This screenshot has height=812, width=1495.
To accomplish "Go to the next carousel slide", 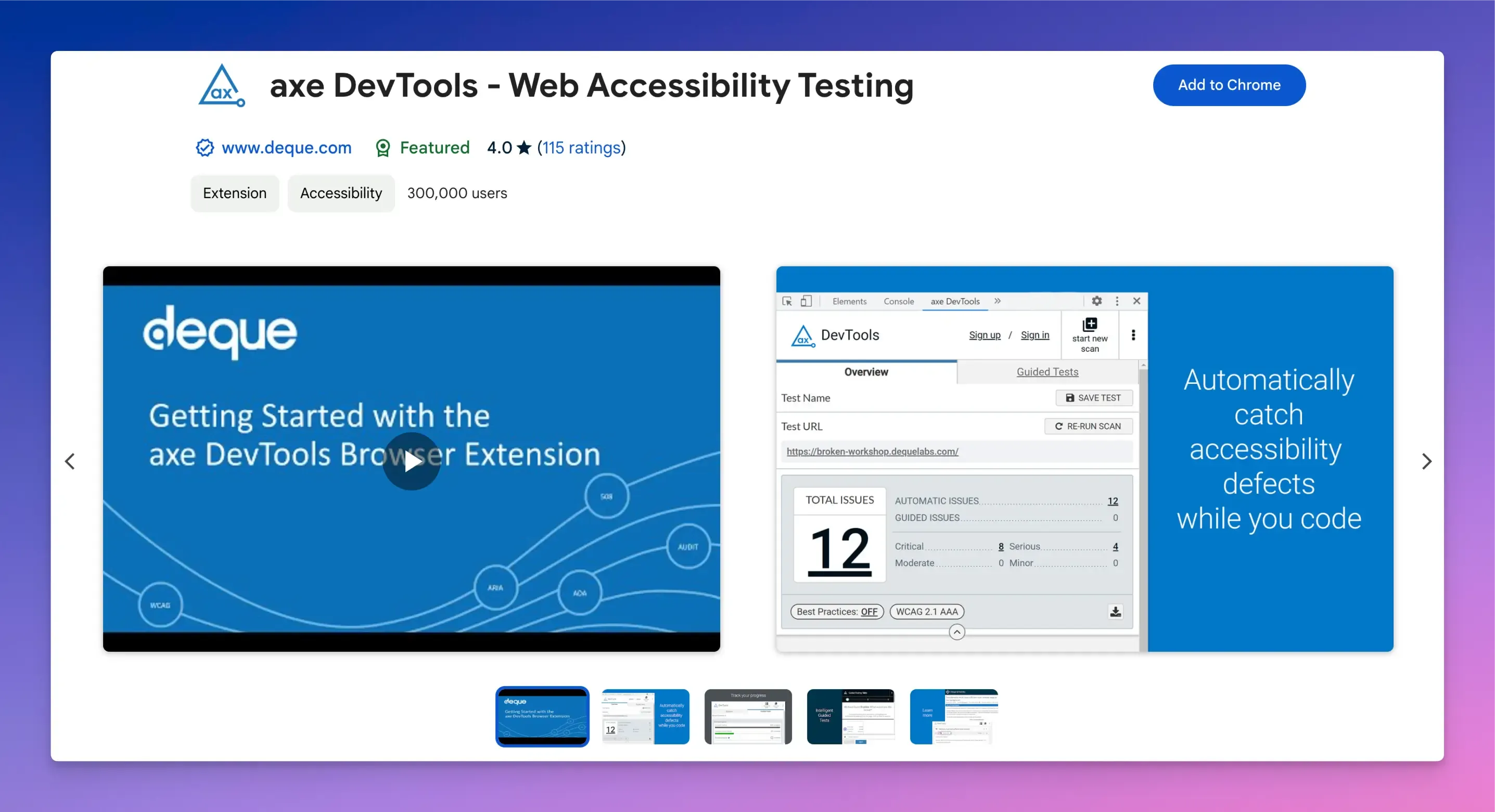I will pos(1426,461).
